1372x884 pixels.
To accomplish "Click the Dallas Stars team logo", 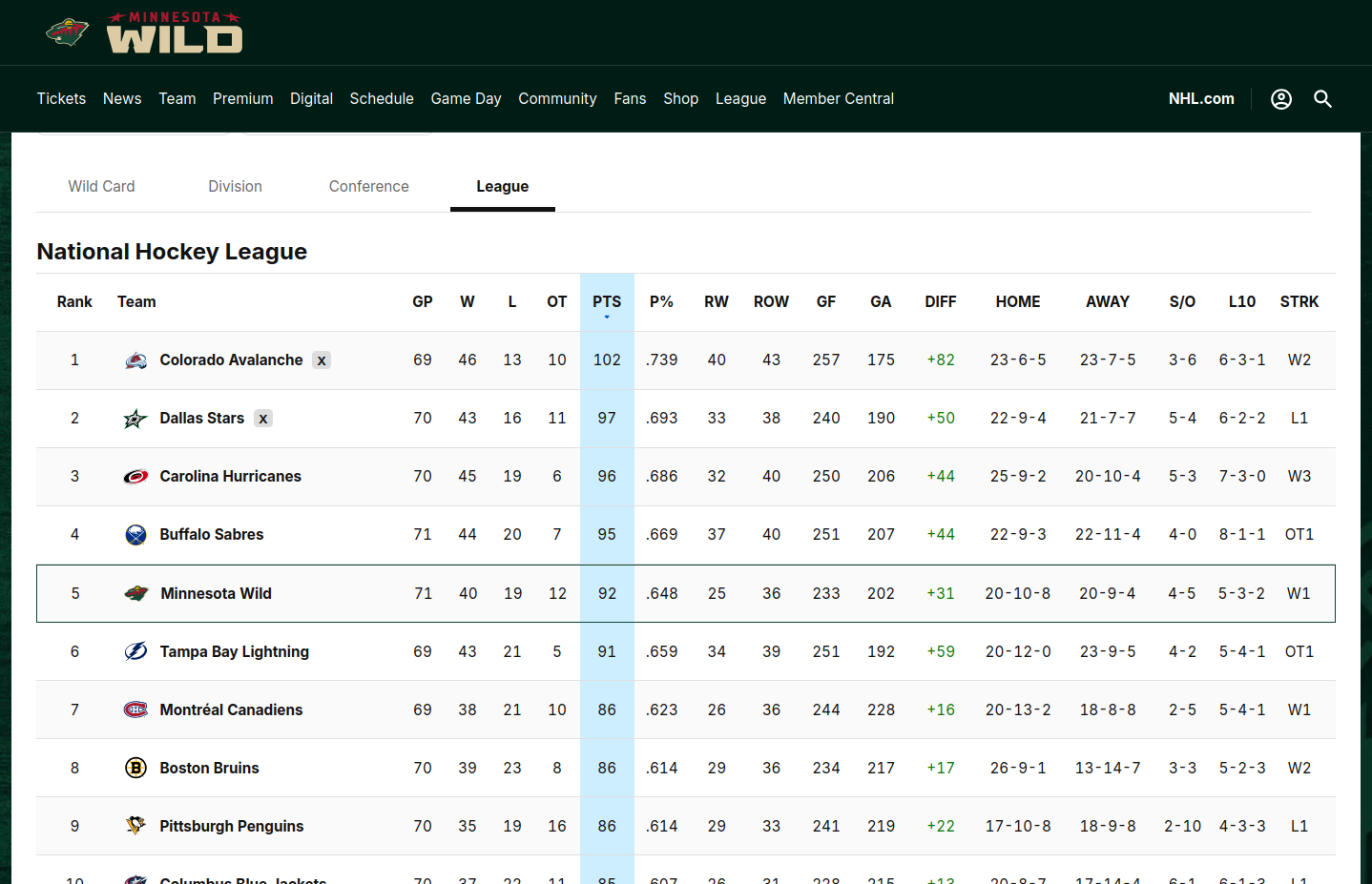I will 135,419.
